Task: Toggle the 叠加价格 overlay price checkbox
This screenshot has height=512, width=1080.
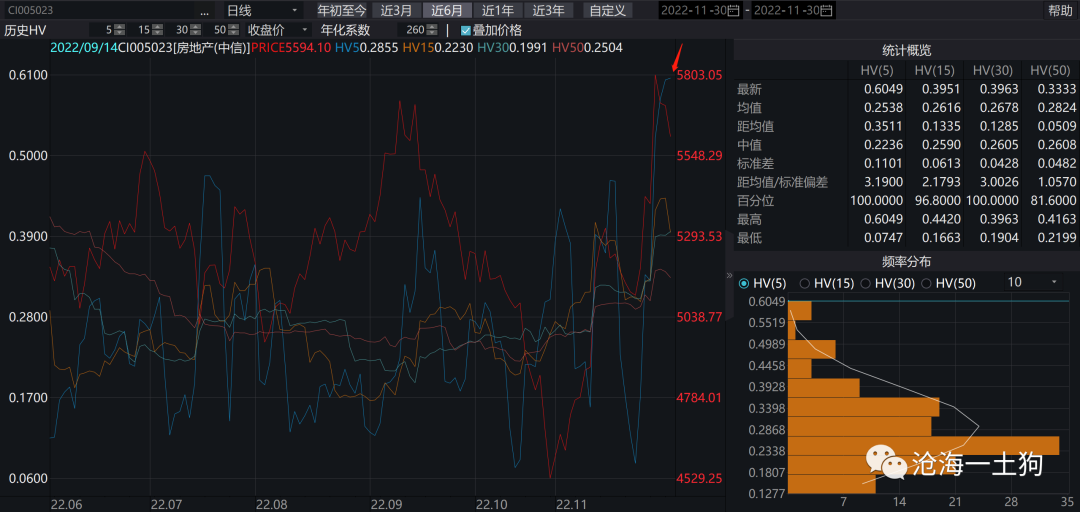Action: (x=466, y=30)
